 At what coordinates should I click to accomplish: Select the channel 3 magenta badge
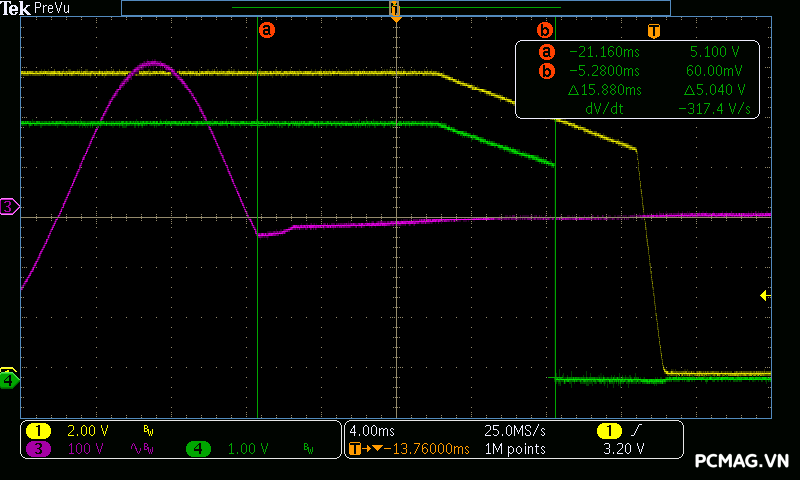38,449
